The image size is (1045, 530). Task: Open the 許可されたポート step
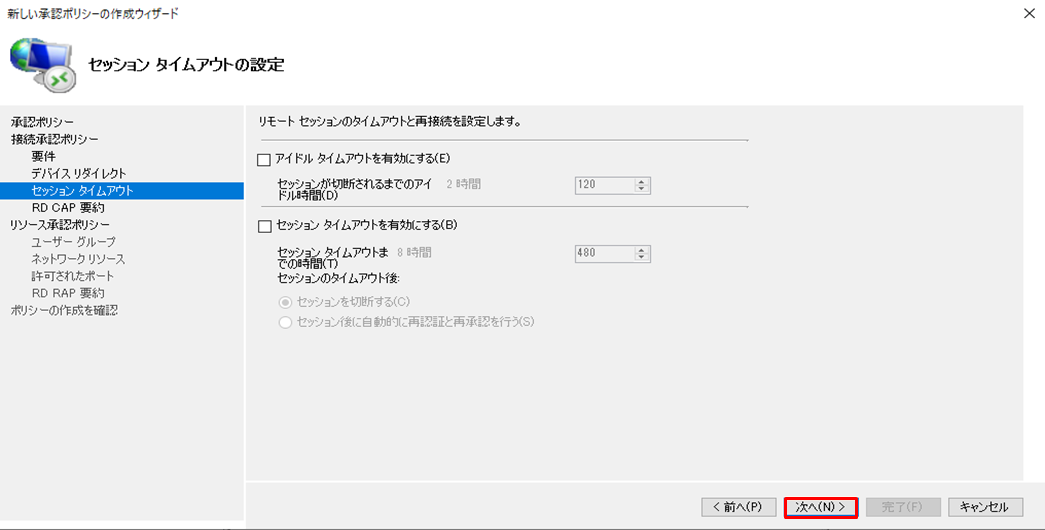[73, 276]
